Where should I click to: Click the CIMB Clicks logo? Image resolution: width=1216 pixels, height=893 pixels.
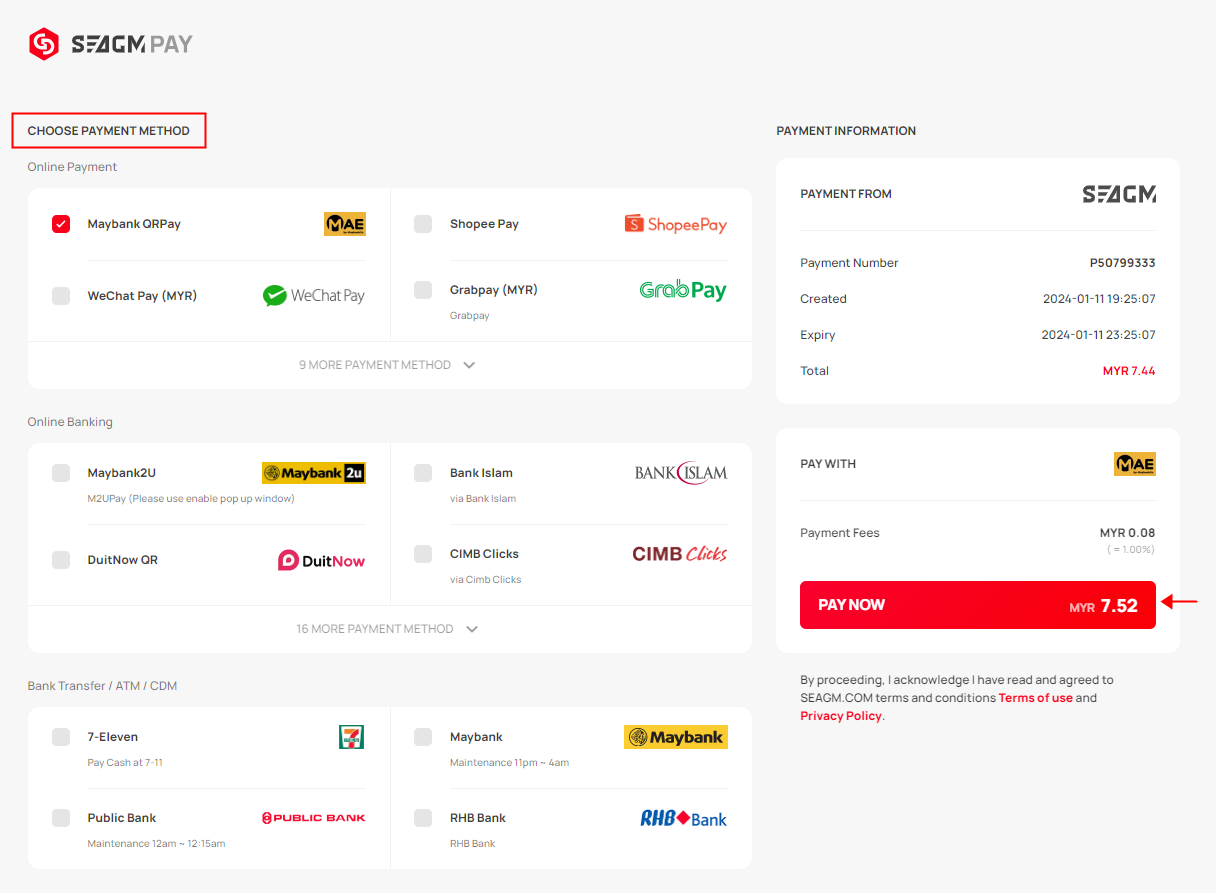click(x=680, y=554)
